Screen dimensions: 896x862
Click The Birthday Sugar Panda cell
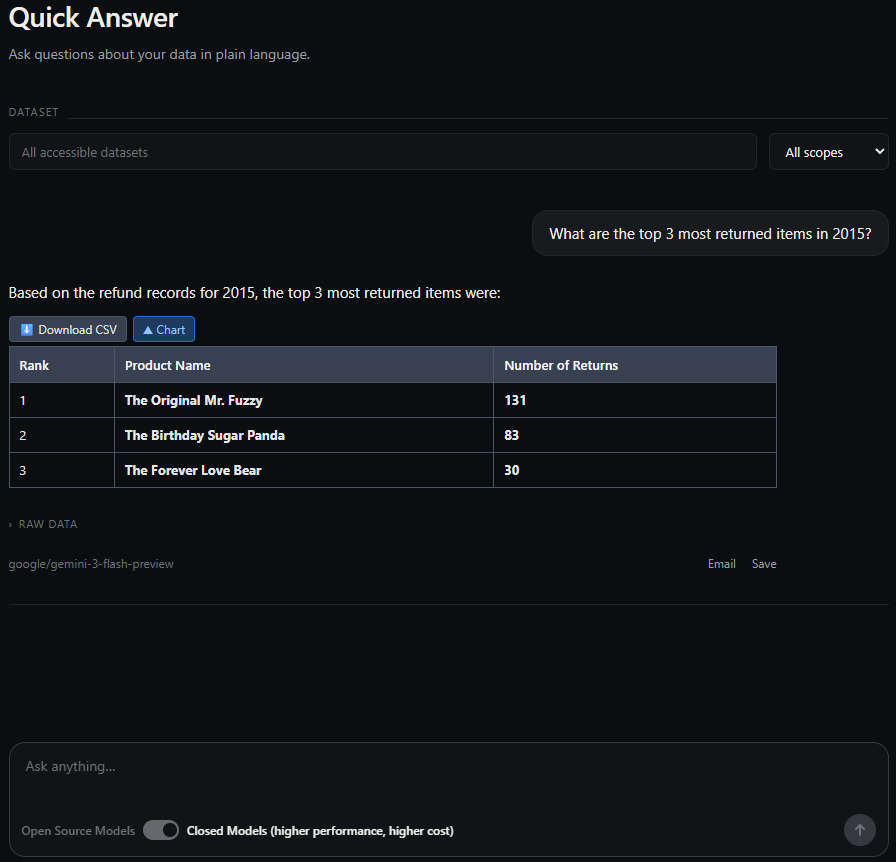(304, 435)
